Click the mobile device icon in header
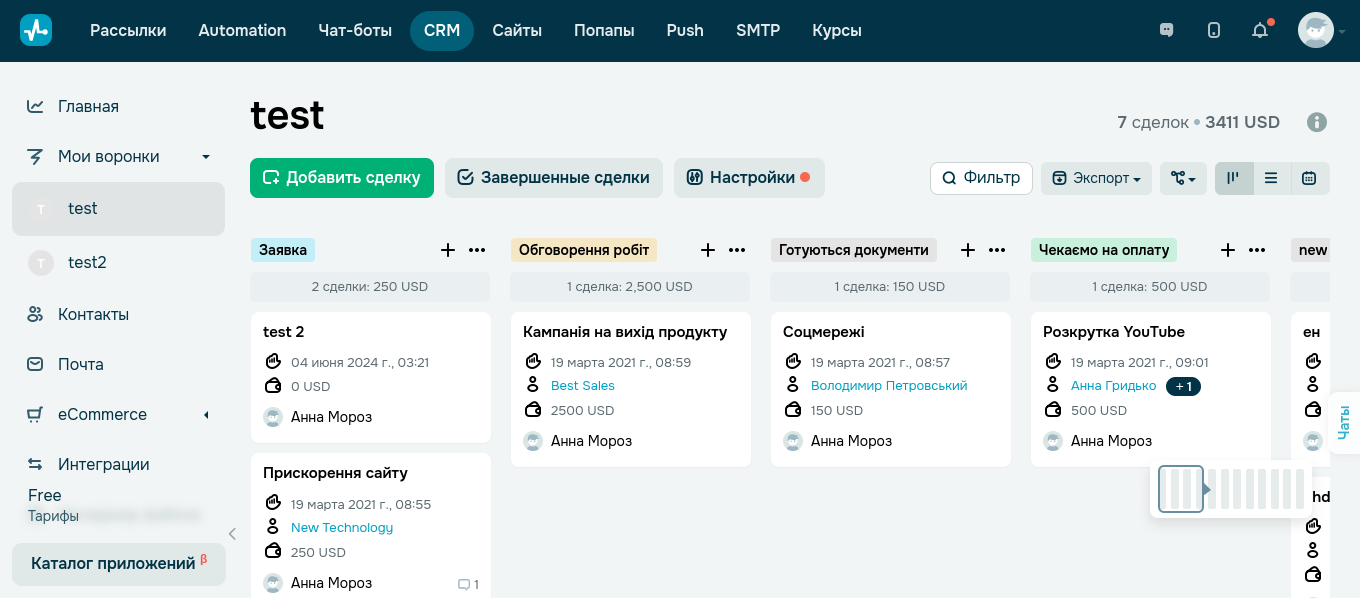1360x598 pixels. 1214,30
